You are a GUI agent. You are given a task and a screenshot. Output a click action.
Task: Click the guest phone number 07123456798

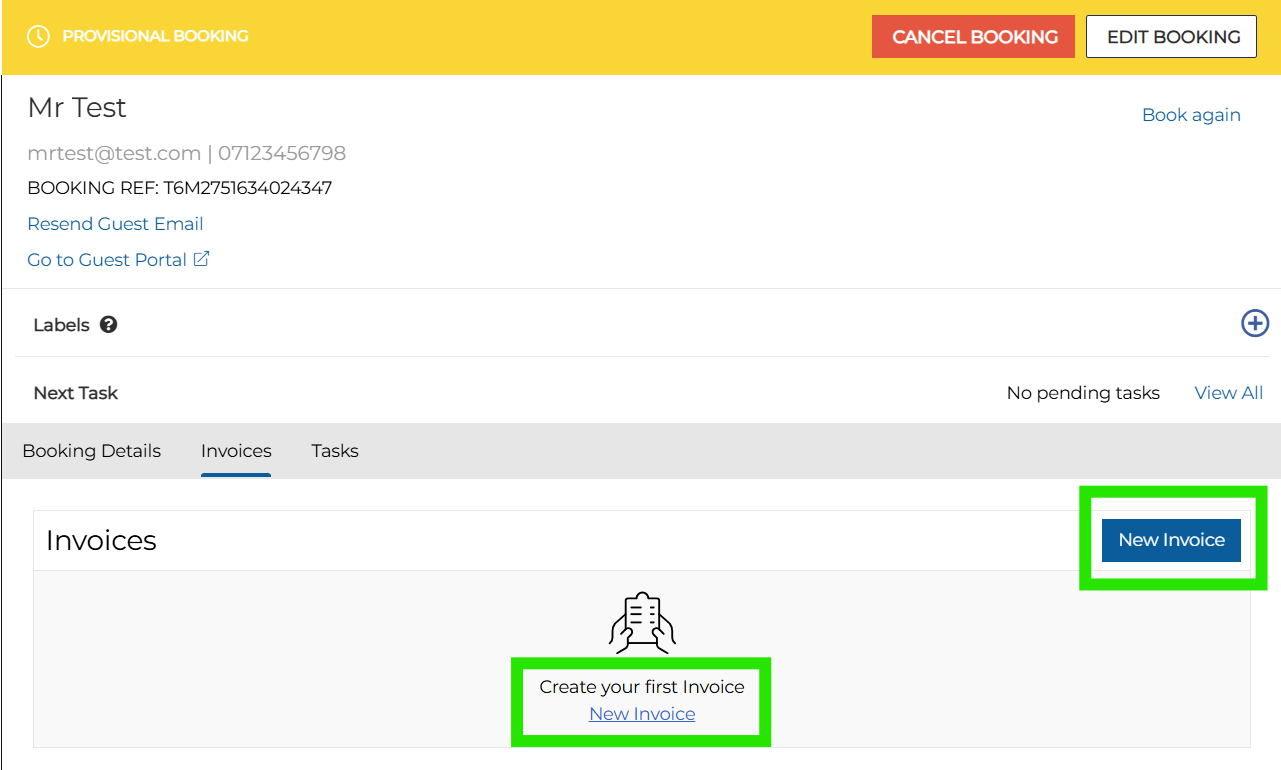click(x=282, y=153)
